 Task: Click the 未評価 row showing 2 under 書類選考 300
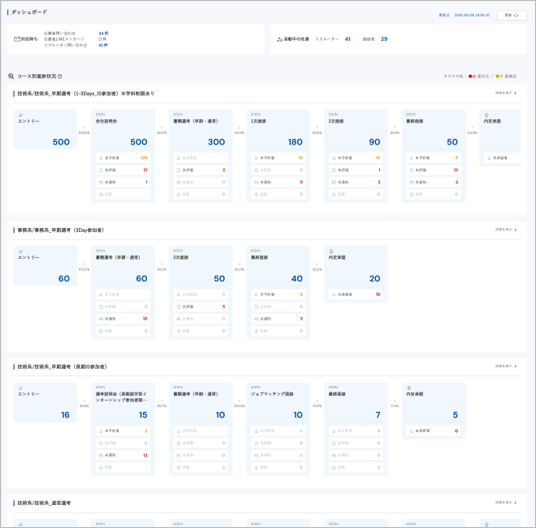[x=201, y=170]
